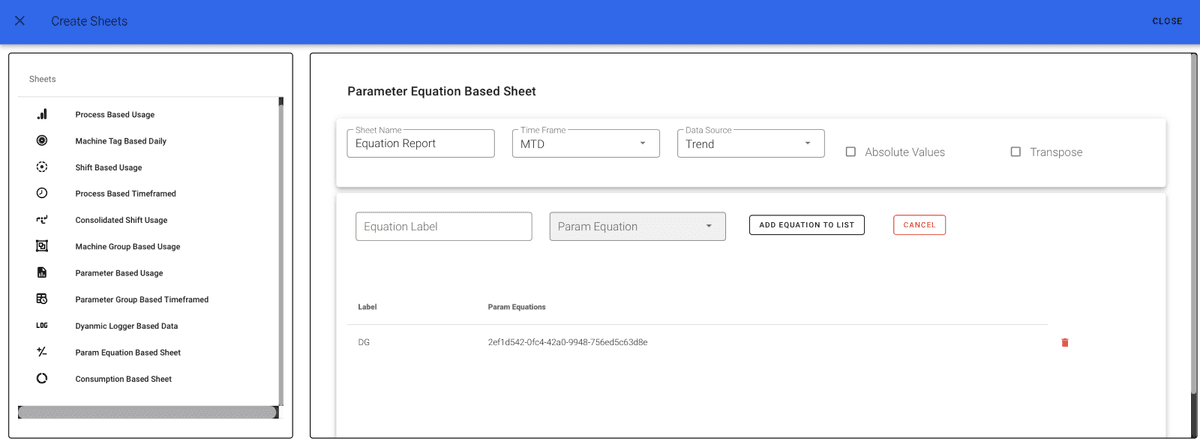
Task: Click the sheets list vertical scrollbar
Action: tap(281, 250)
